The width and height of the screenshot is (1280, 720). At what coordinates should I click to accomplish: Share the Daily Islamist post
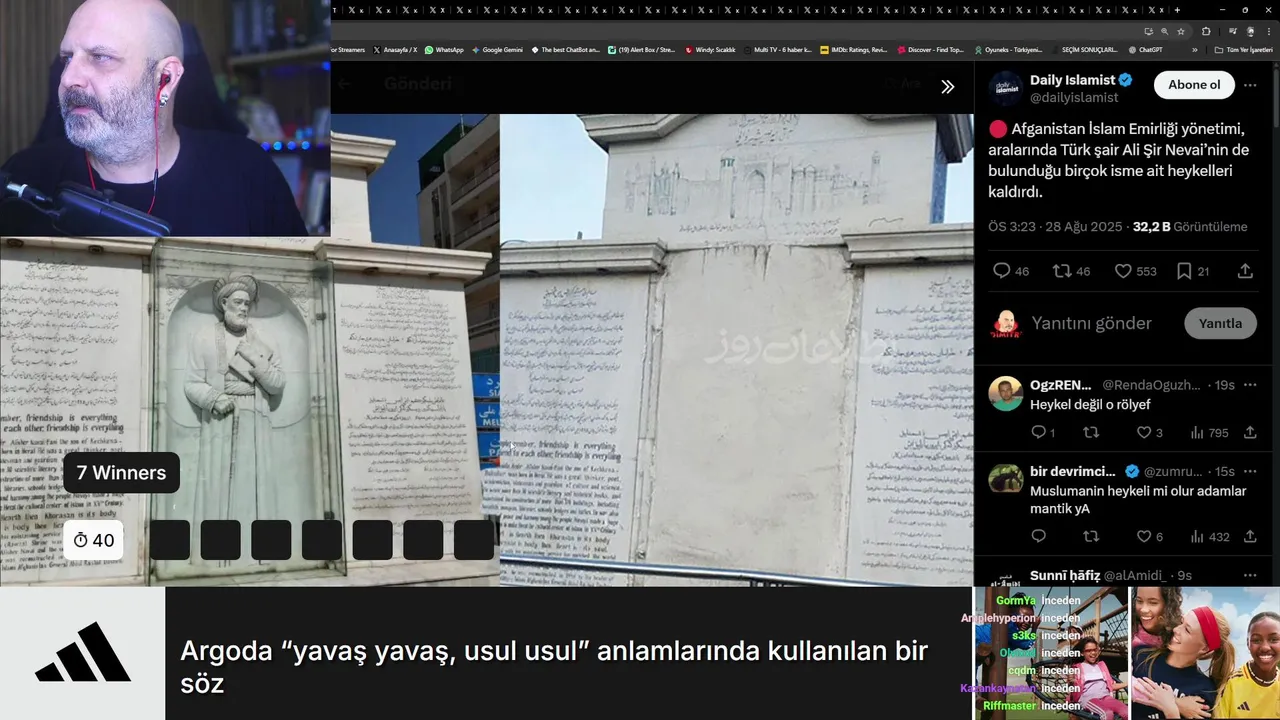[x=1245, y=271]
